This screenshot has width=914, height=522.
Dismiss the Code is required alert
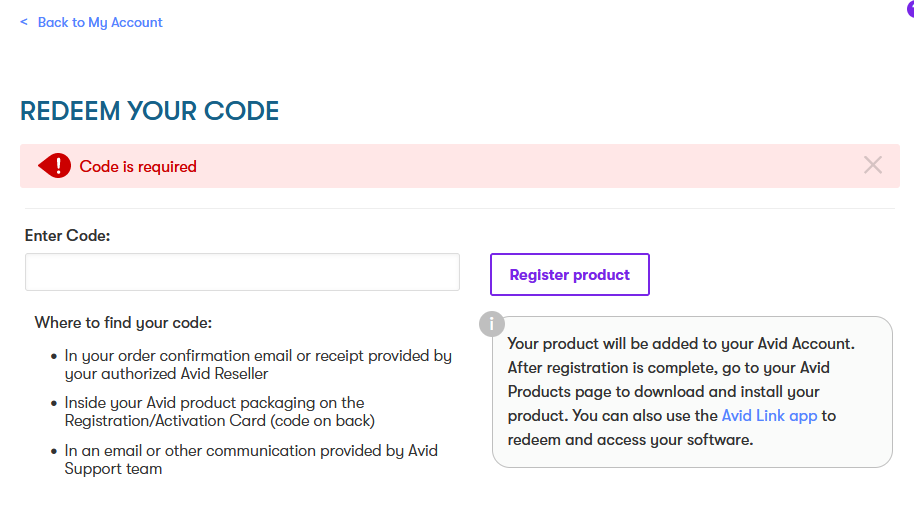coord(873,165)
